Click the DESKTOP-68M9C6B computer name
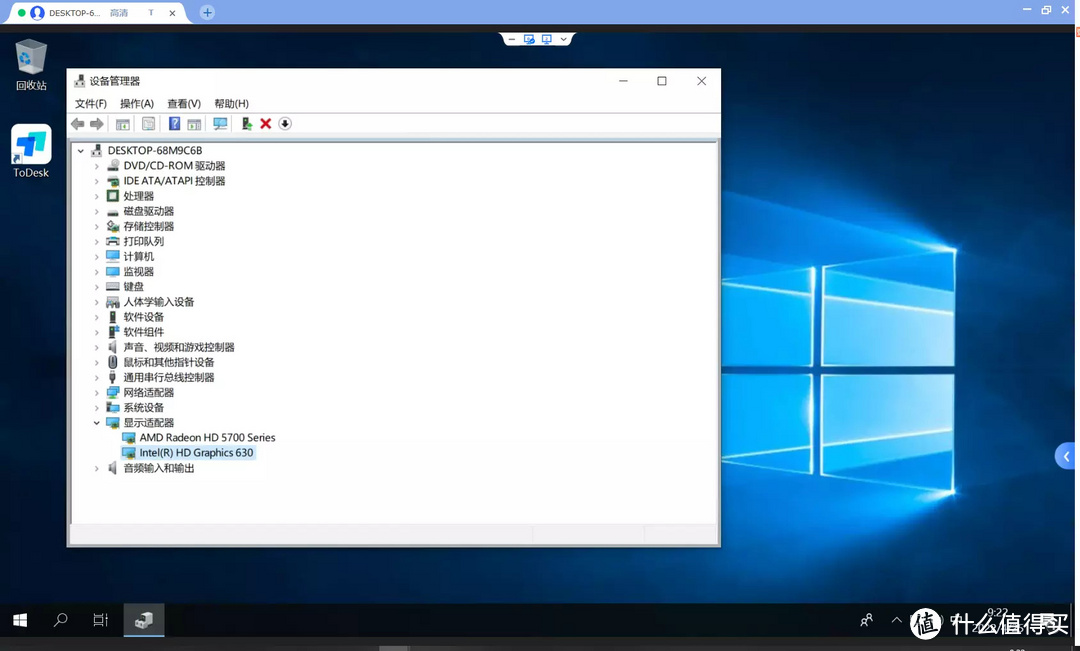 point(155,150)
